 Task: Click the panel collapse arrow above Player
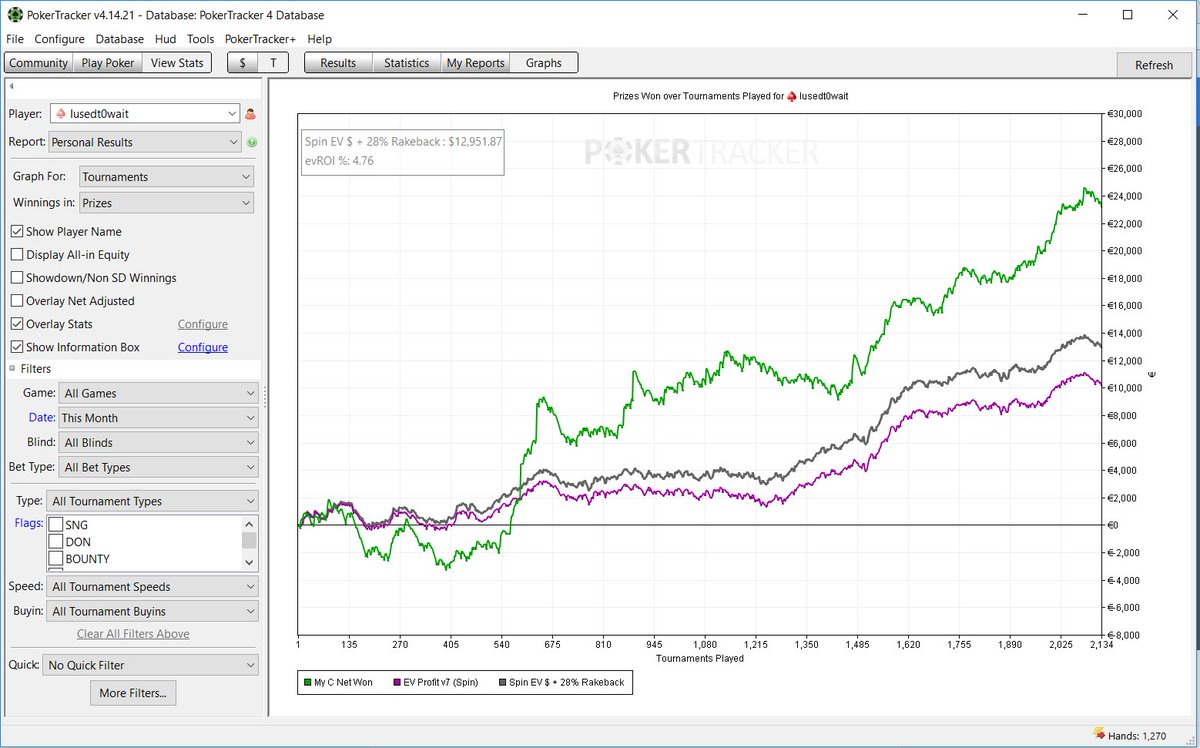pyautogui.click(x=10, y=88)
